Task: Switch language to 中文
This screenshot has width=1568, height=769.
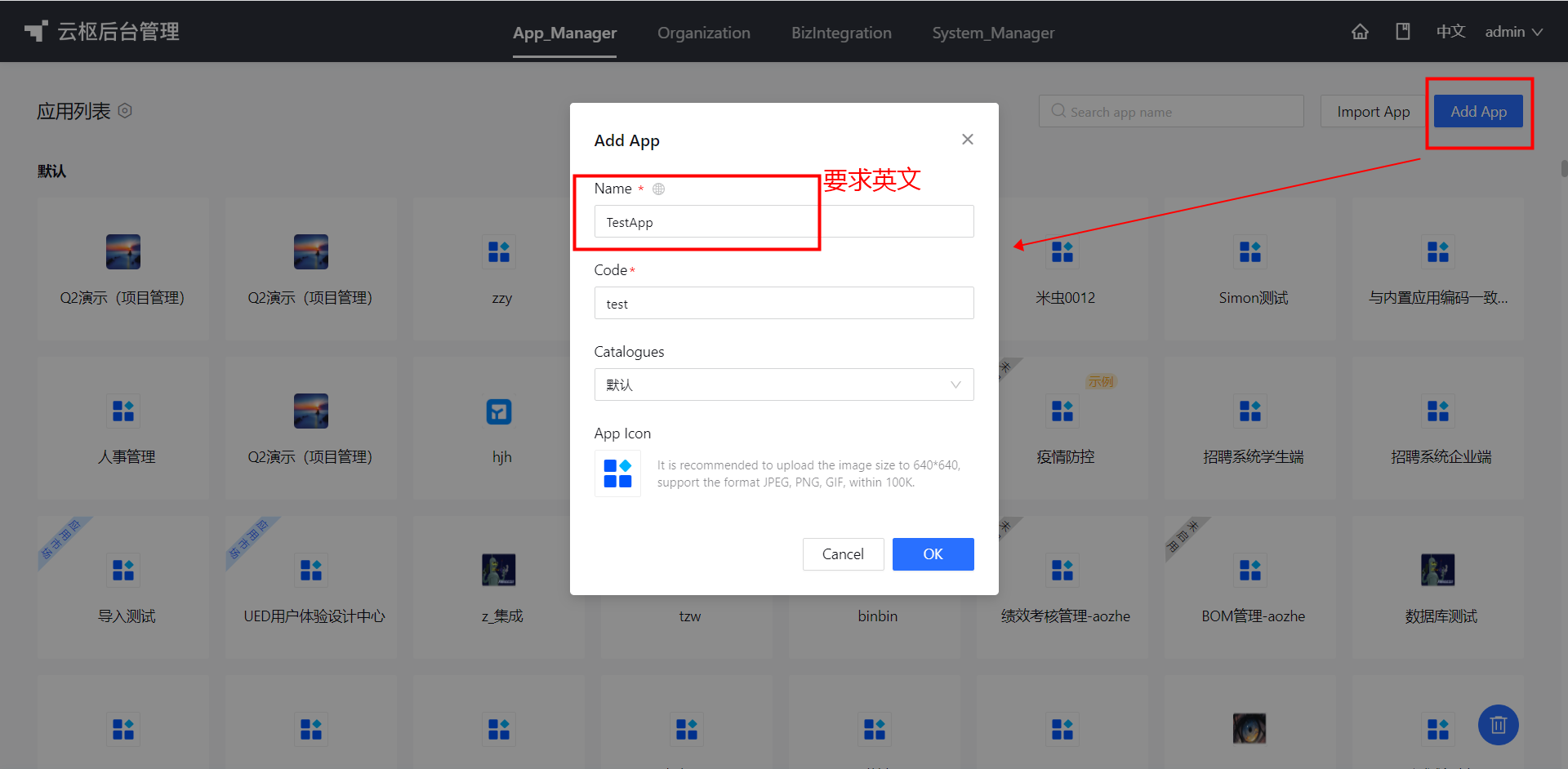Action: click(x=1451, y=32)
